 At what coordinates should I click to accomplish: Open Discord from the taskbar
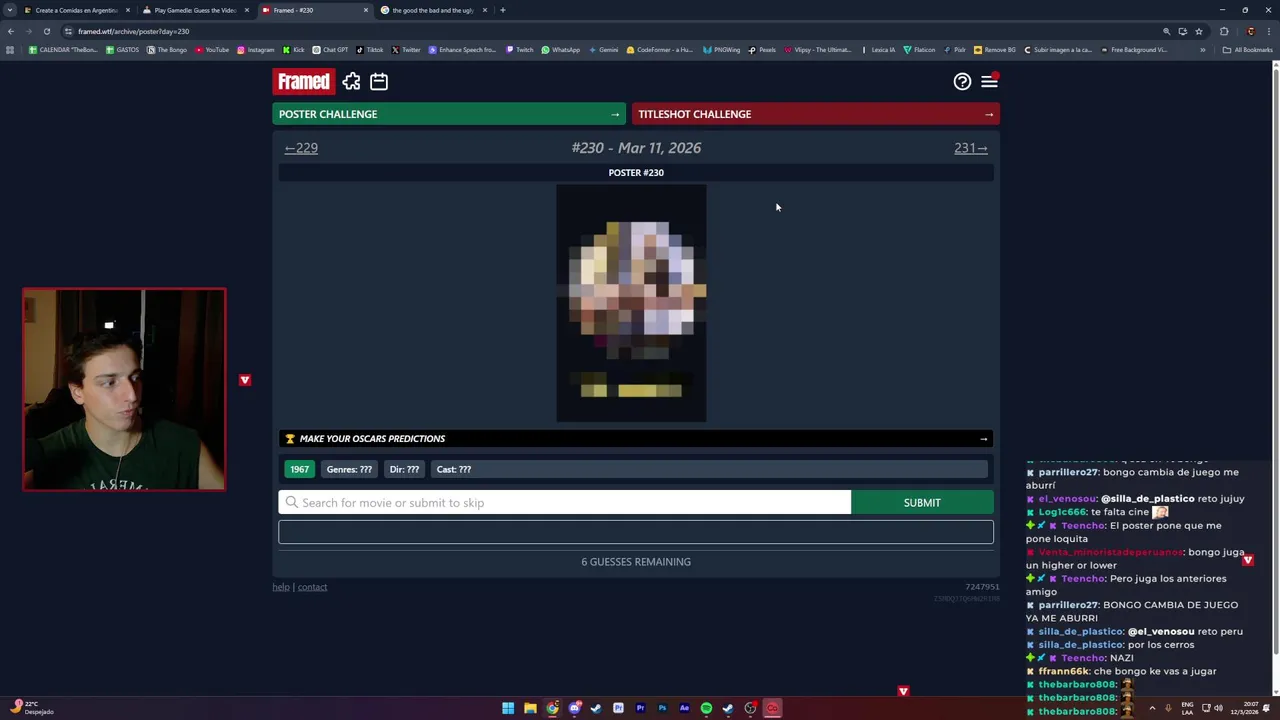pyautogui.click(x=574, y=708)
